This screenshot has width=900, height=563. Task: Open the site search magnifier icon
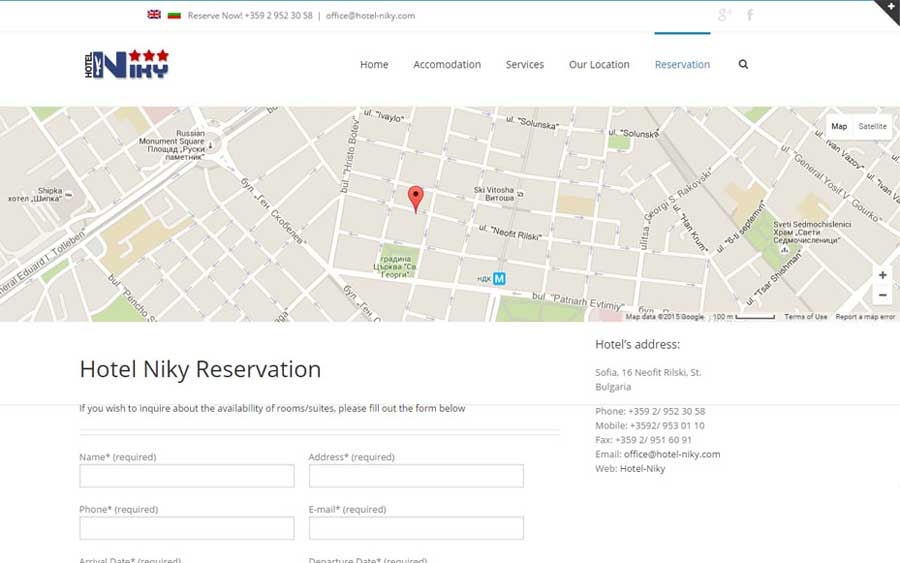tap(743, 64)
